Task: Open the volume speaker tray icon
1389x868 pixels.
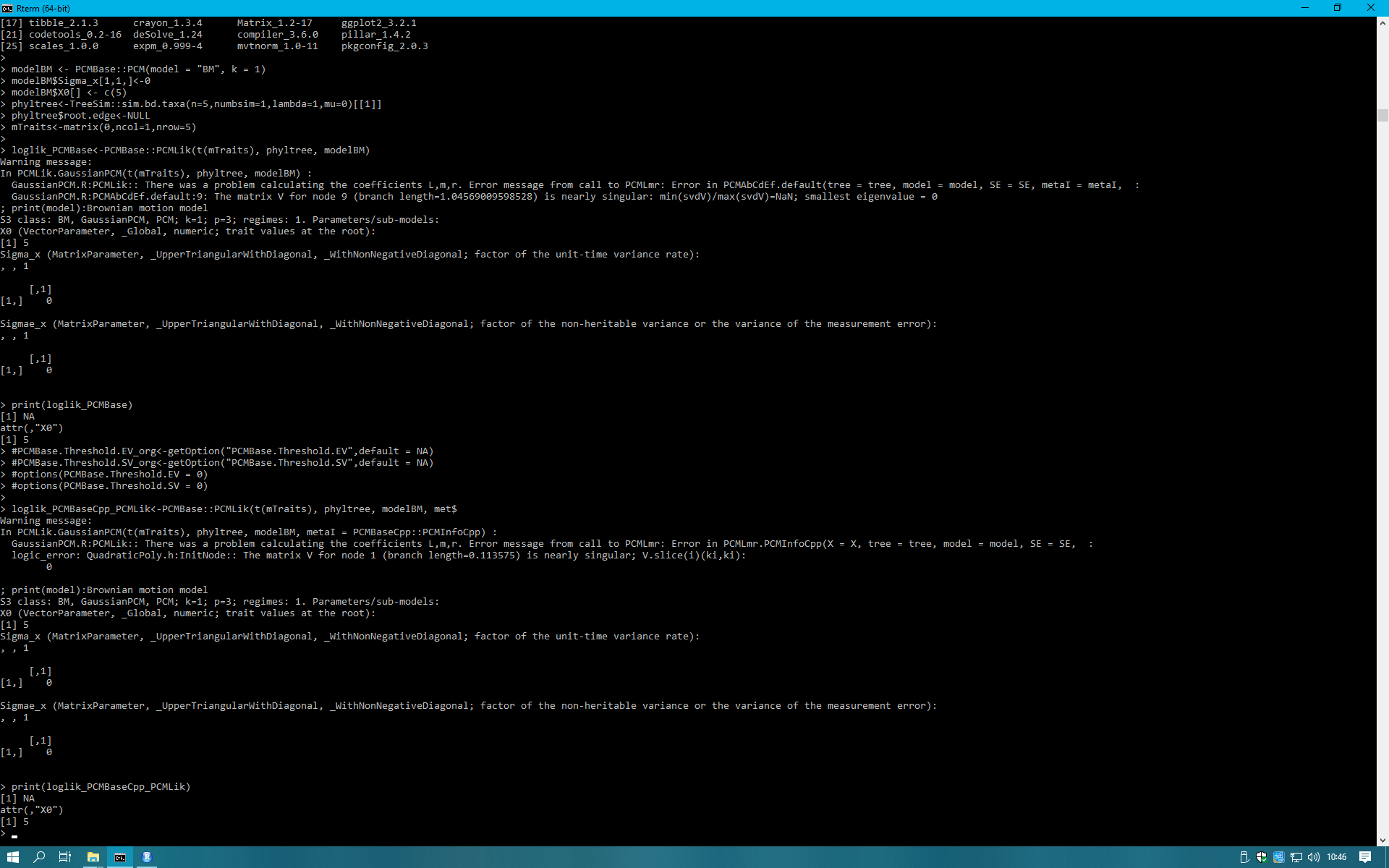Action: point(1314,857)
